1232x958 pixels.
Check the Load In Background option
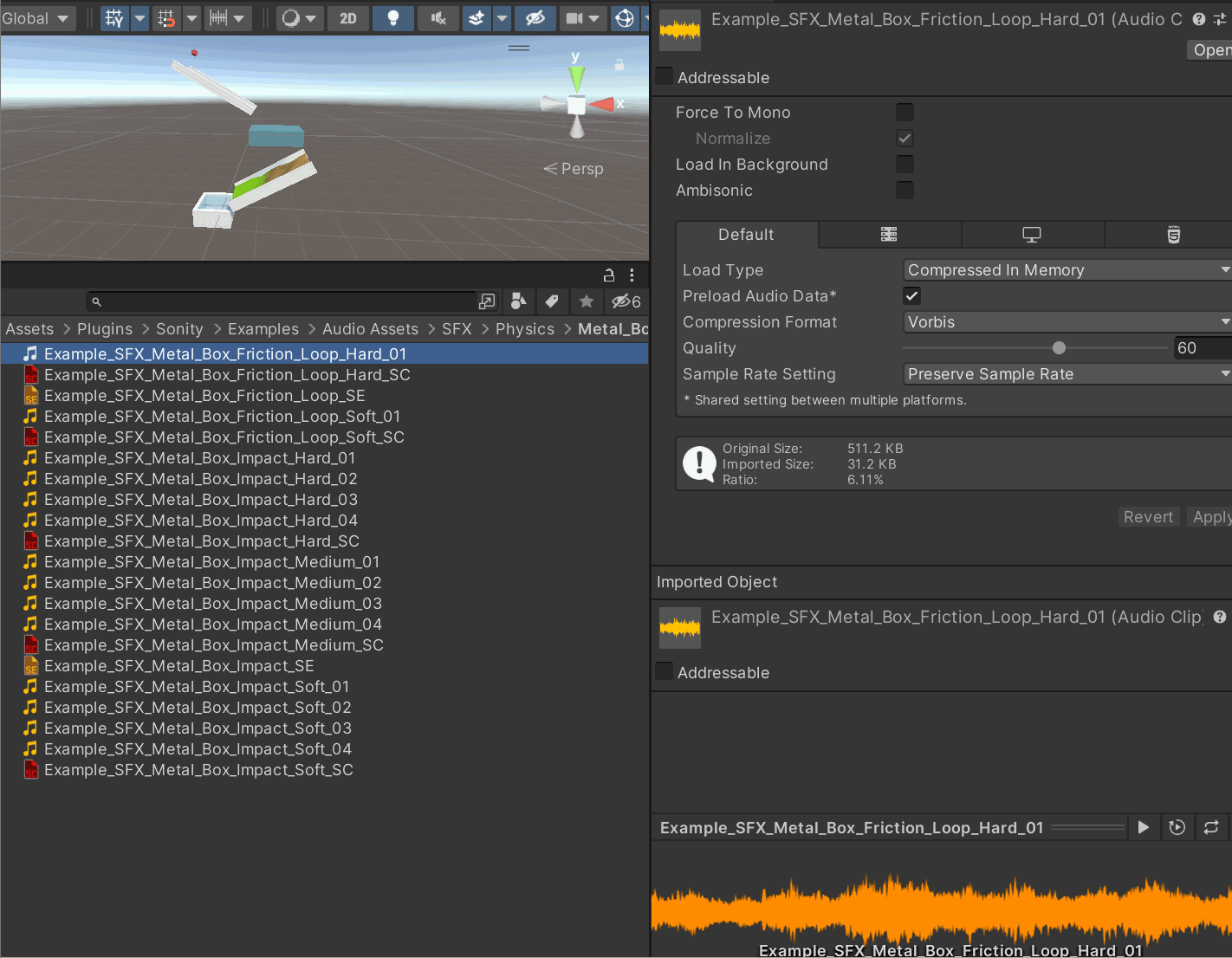tap(905, 164)
